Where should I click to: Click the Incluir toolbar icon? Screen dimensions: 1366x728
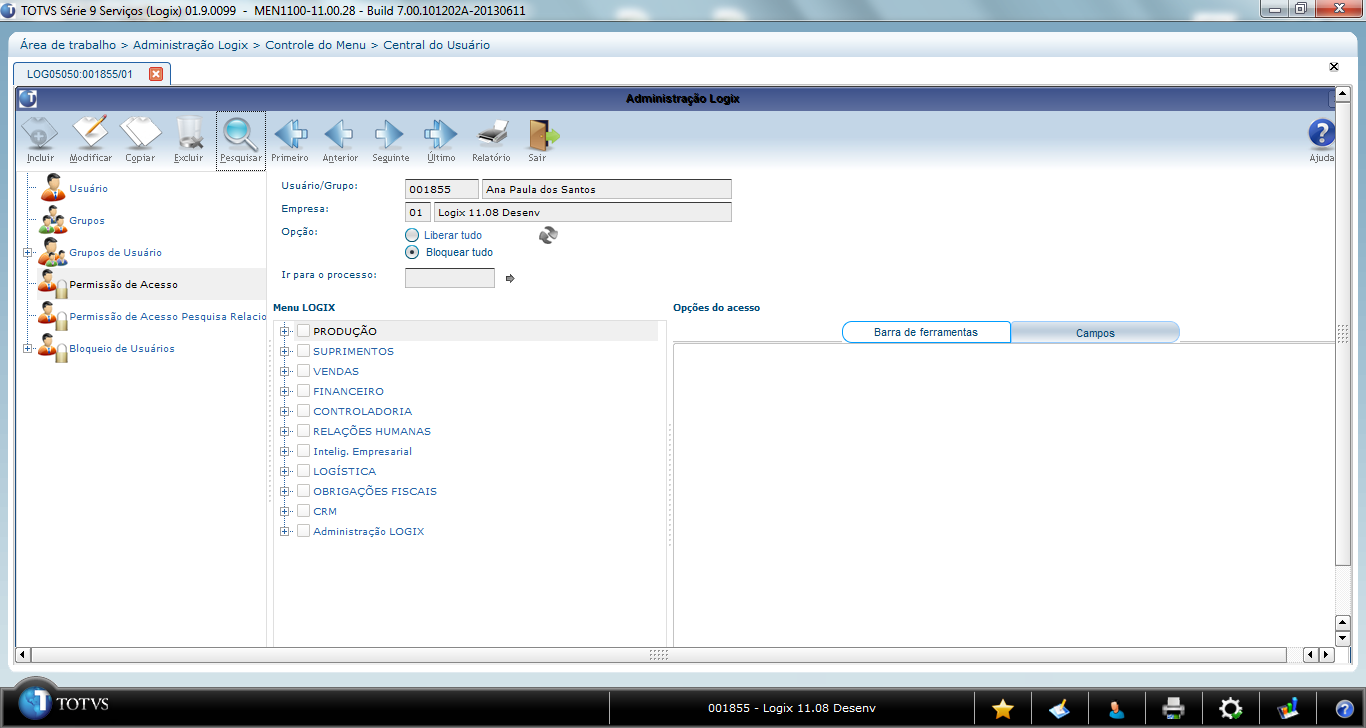40,139
